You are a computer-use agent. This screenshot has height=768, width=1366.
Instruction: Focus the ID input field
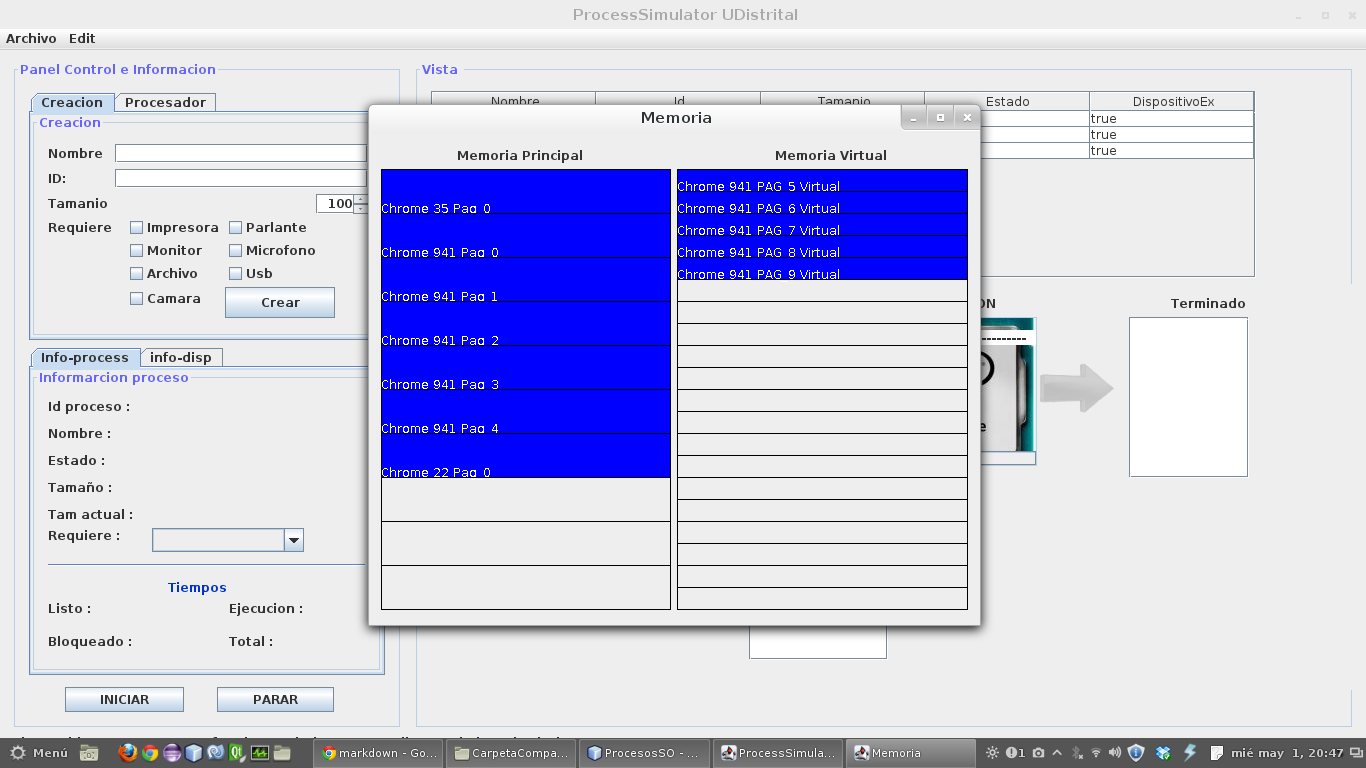241,178
